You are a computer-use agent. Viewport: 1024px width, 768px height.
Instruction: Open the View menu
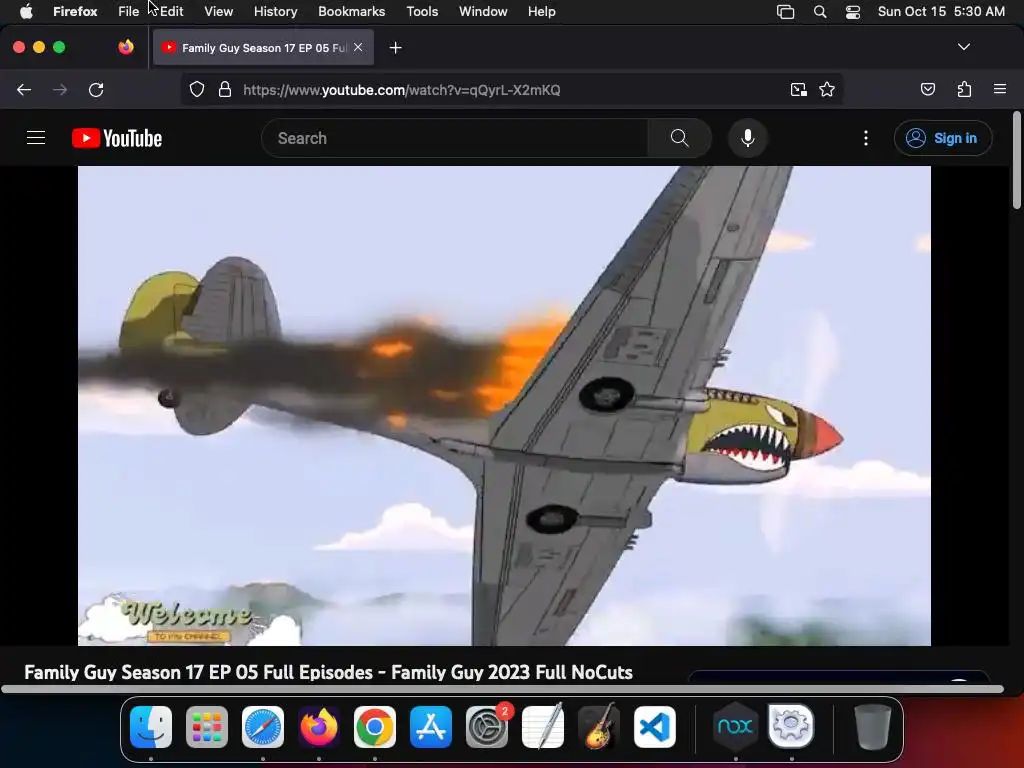click(218, 11)
